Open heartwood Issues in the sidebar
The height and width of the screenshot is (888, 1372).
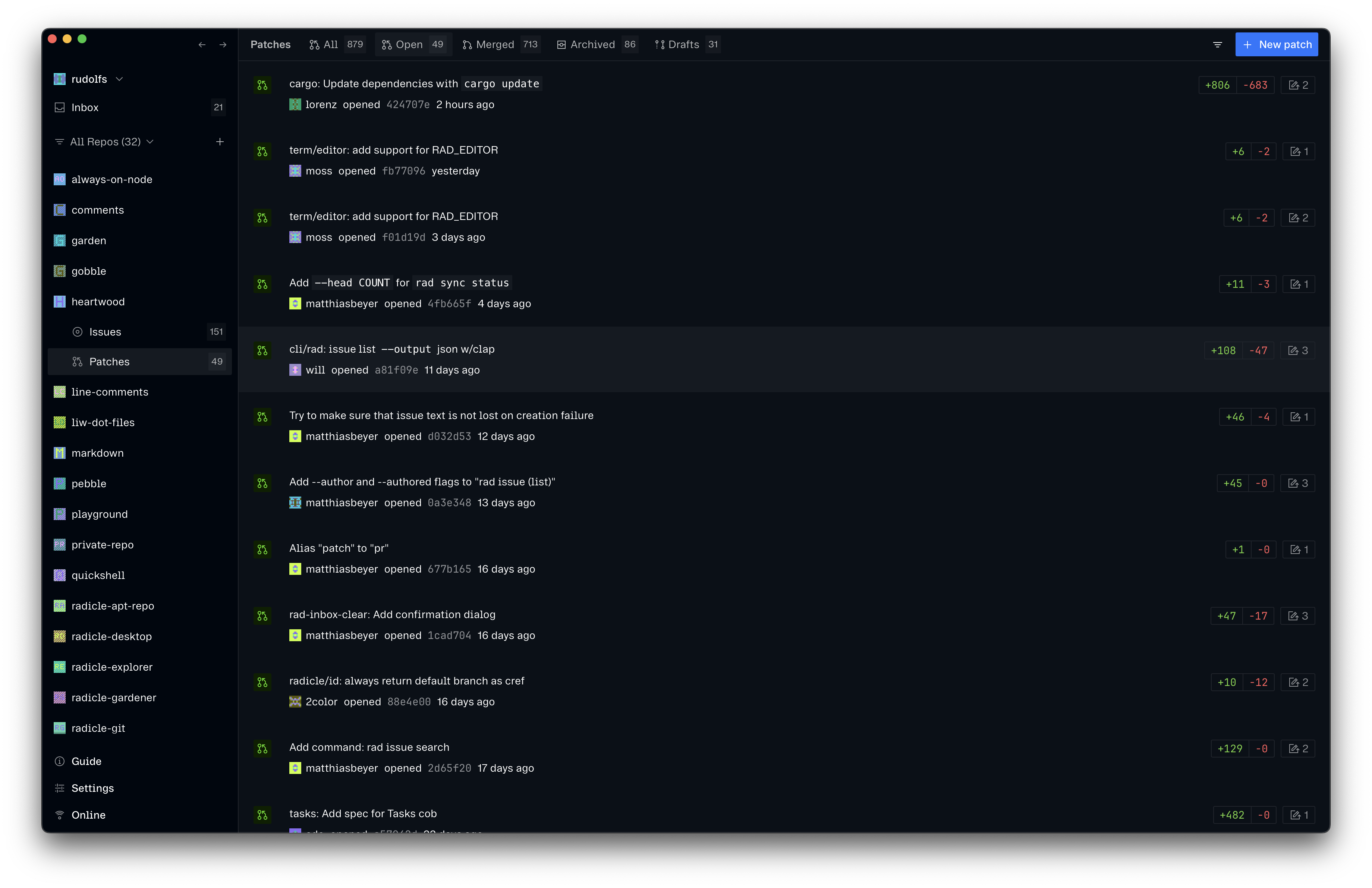(105, 332)
